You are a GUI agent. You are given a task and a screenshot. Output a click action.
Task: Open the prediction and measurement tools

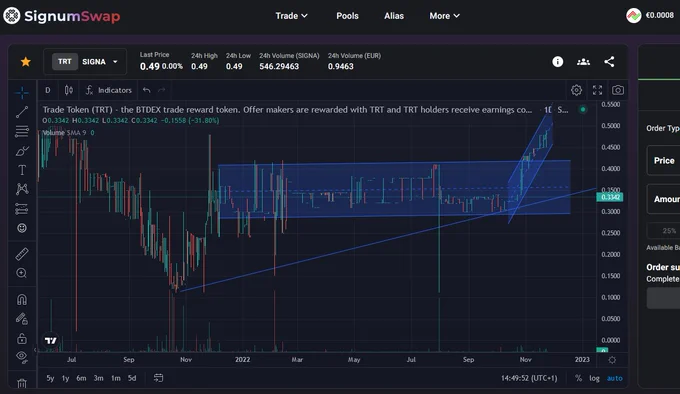[x=22, y=209]
